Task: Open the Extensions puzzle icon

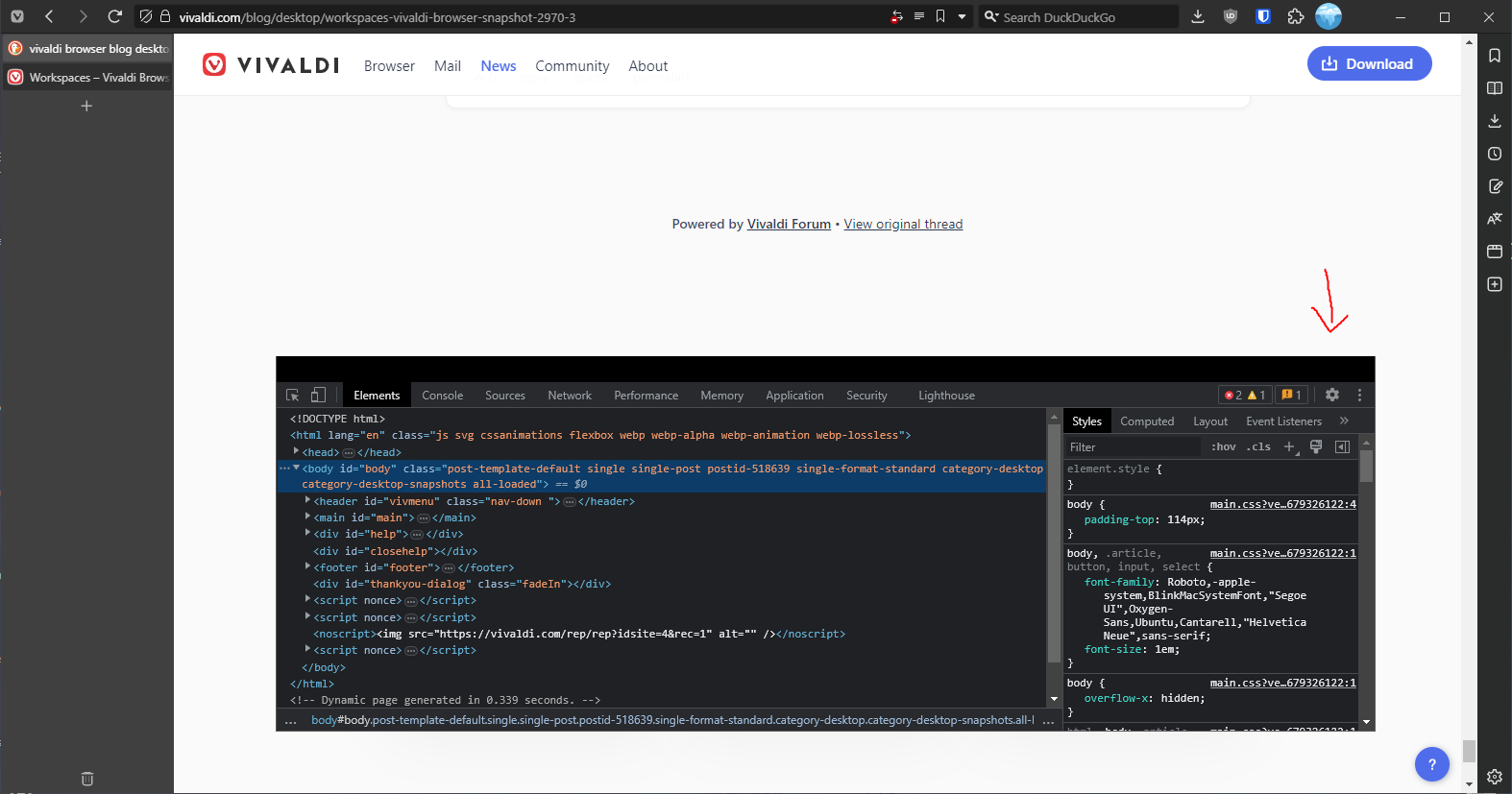Action: coord(1296,16)
